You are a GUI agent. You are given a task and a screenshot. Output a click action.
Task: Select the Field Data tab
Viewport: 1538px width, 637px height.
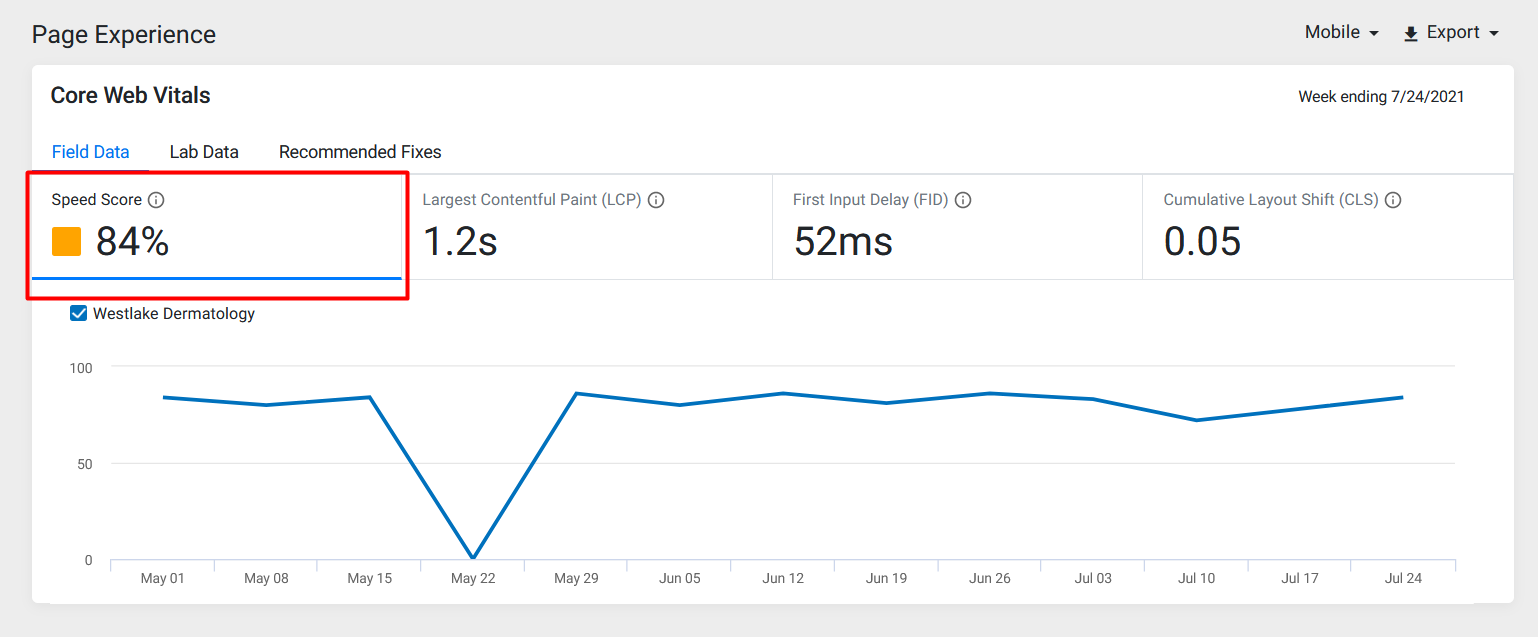(x=91, y=152)
